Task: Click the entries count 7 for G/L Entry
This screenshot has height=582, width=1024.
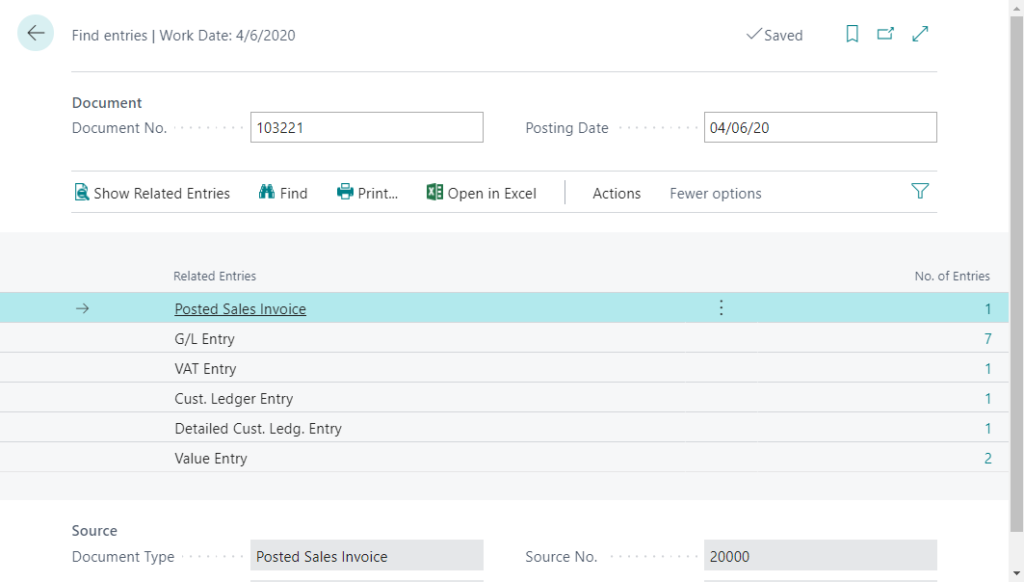Action: (987, 338)
